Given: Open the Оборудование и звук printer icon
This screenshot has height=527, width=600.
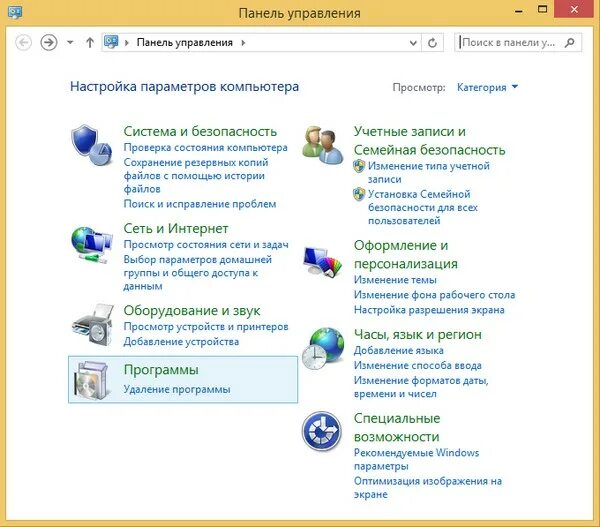Looking at the screenshot, I should [x=92, y=325].
